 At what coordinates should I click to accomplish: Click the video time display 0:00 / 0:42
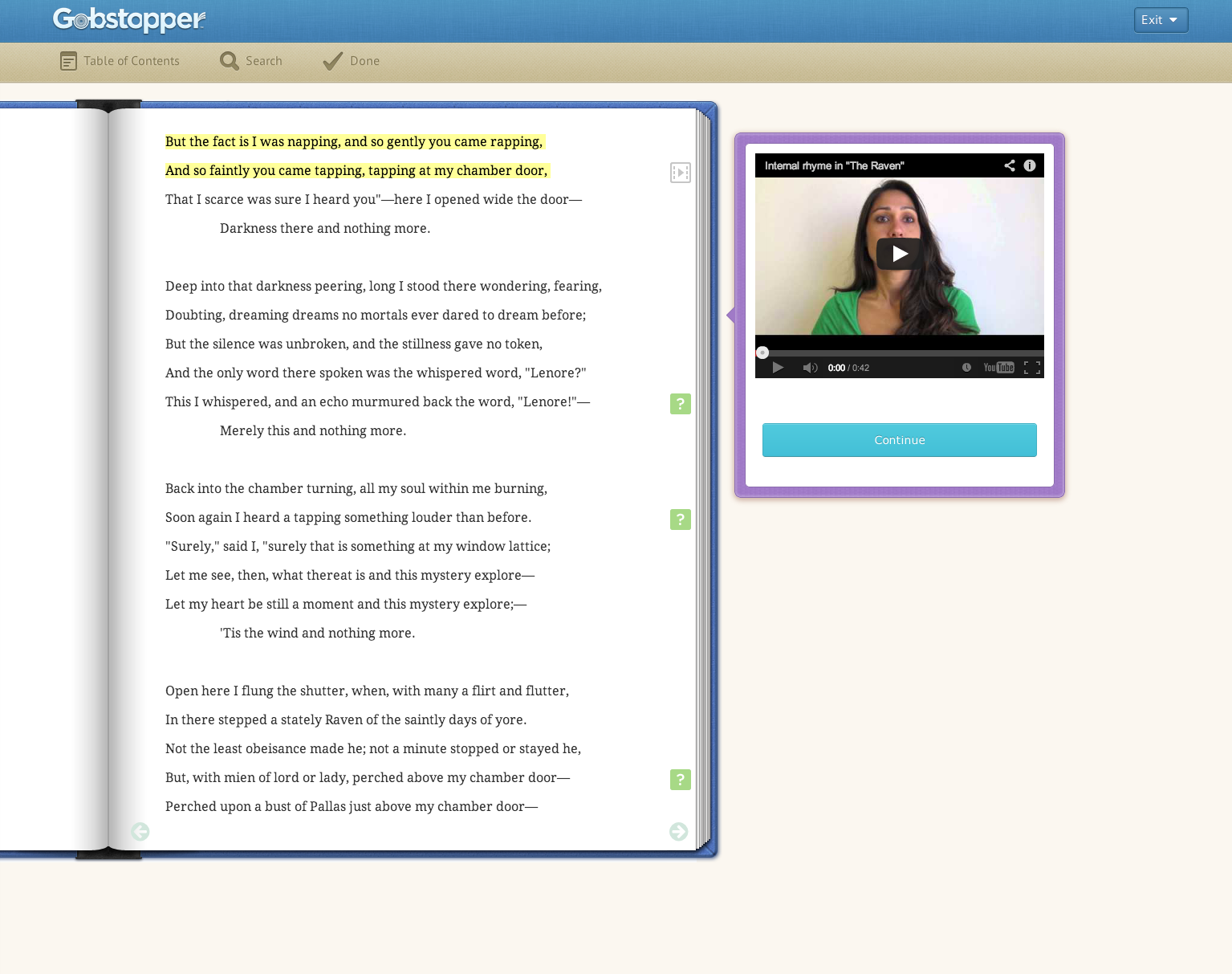(848, 368)
